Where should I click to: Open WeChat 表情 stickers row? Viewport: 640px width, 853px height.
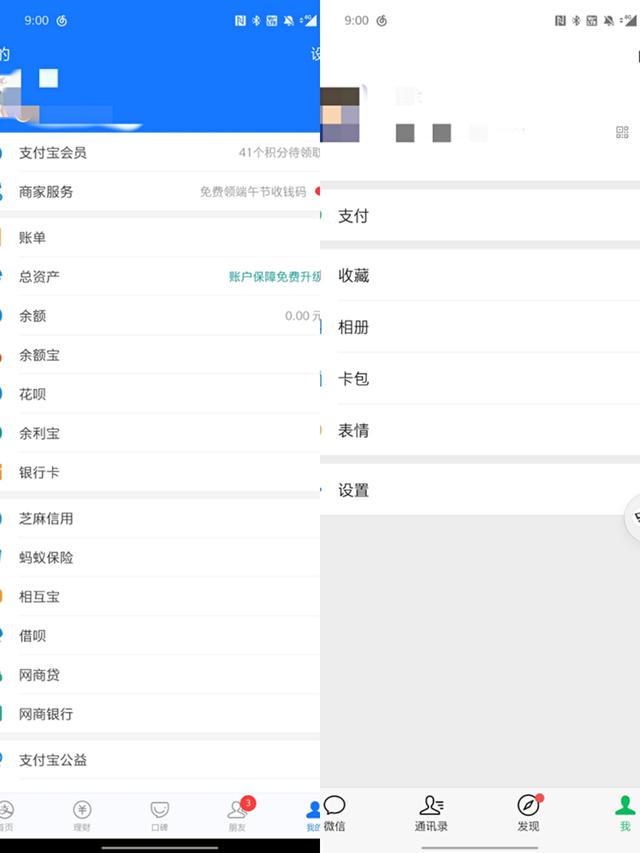click(480, 430)
